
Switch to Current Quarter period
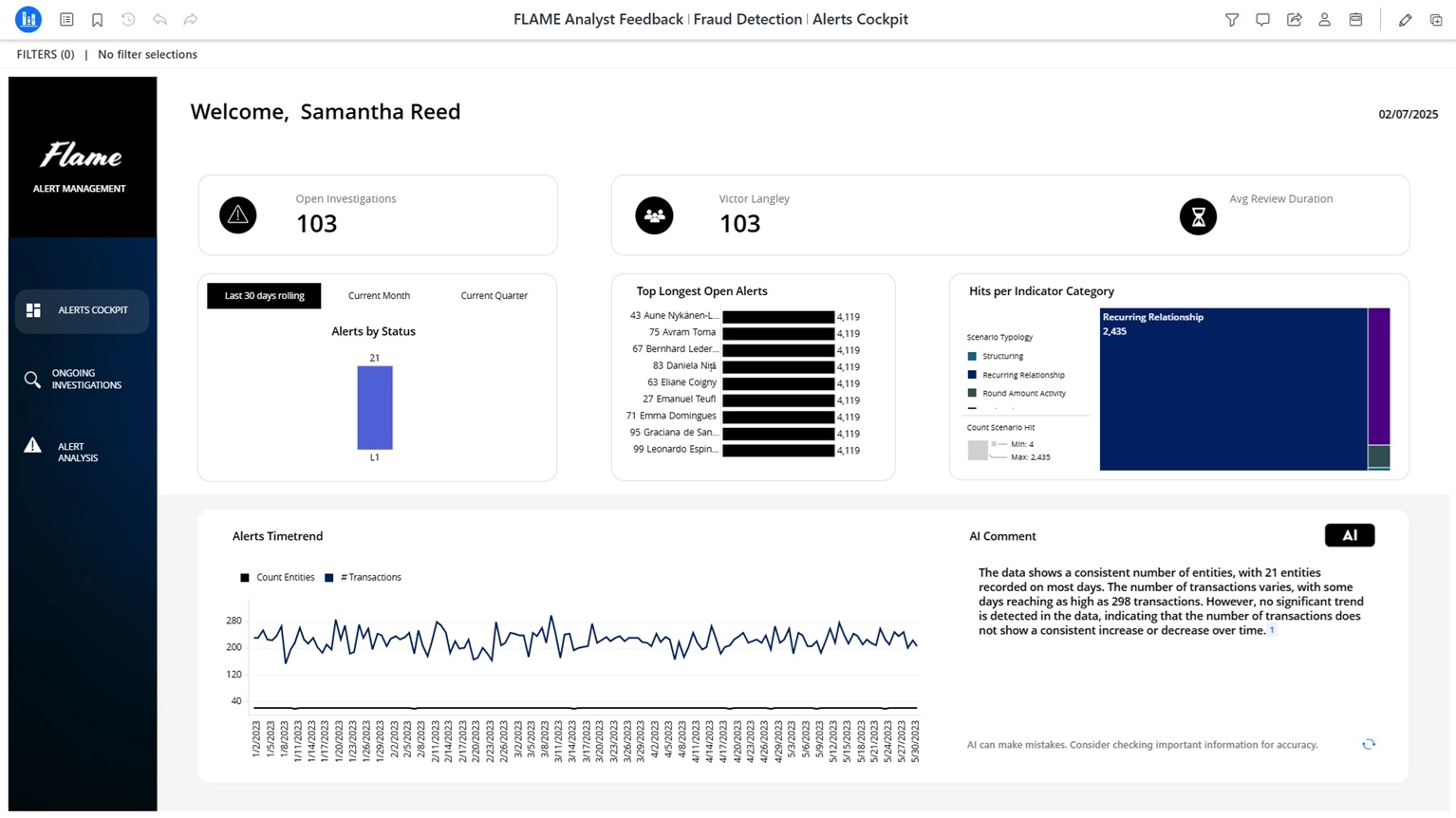coord(494,296)
